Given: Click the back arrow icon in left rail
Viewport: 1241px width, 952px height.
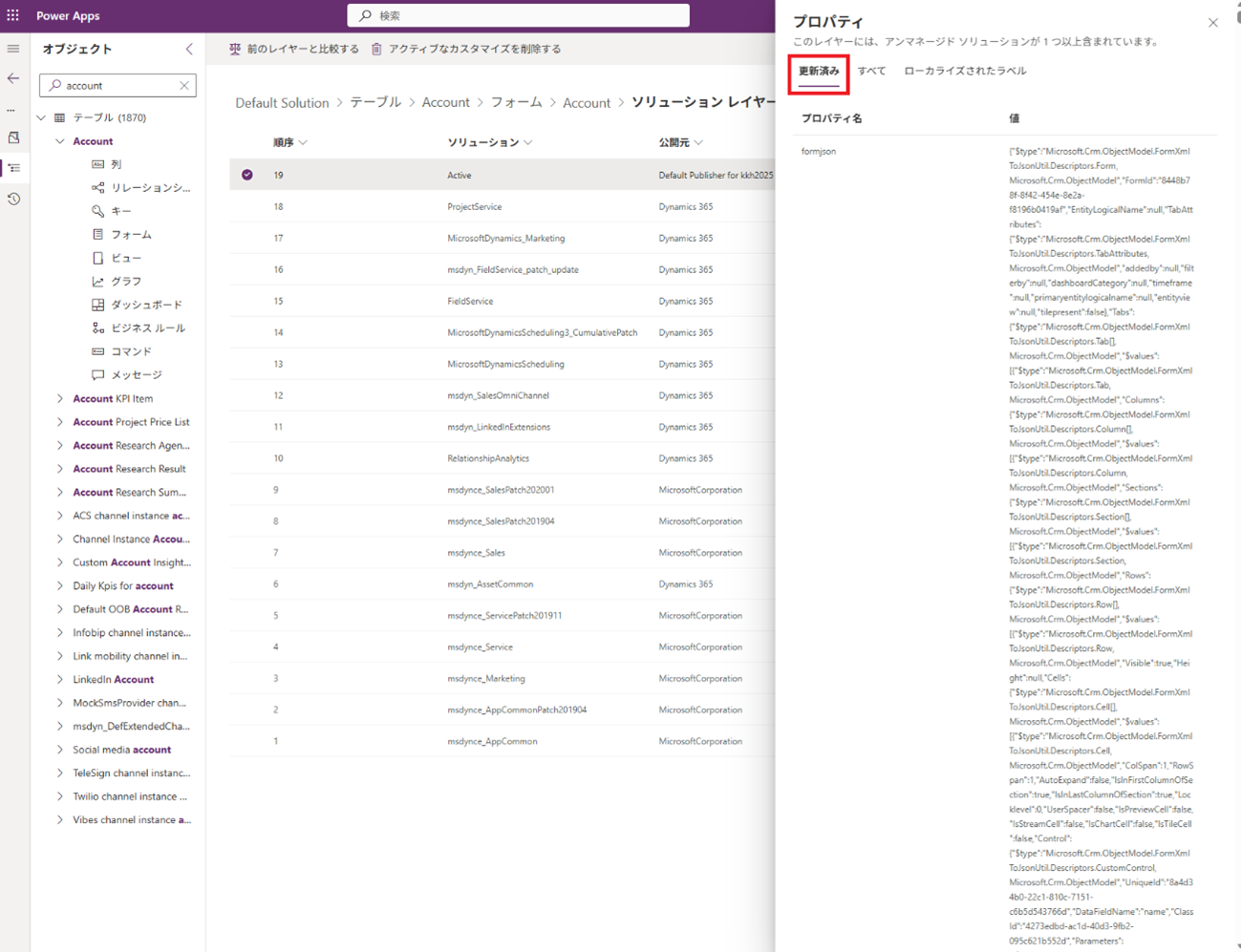Looking at the screenshot, I should 13,78.
